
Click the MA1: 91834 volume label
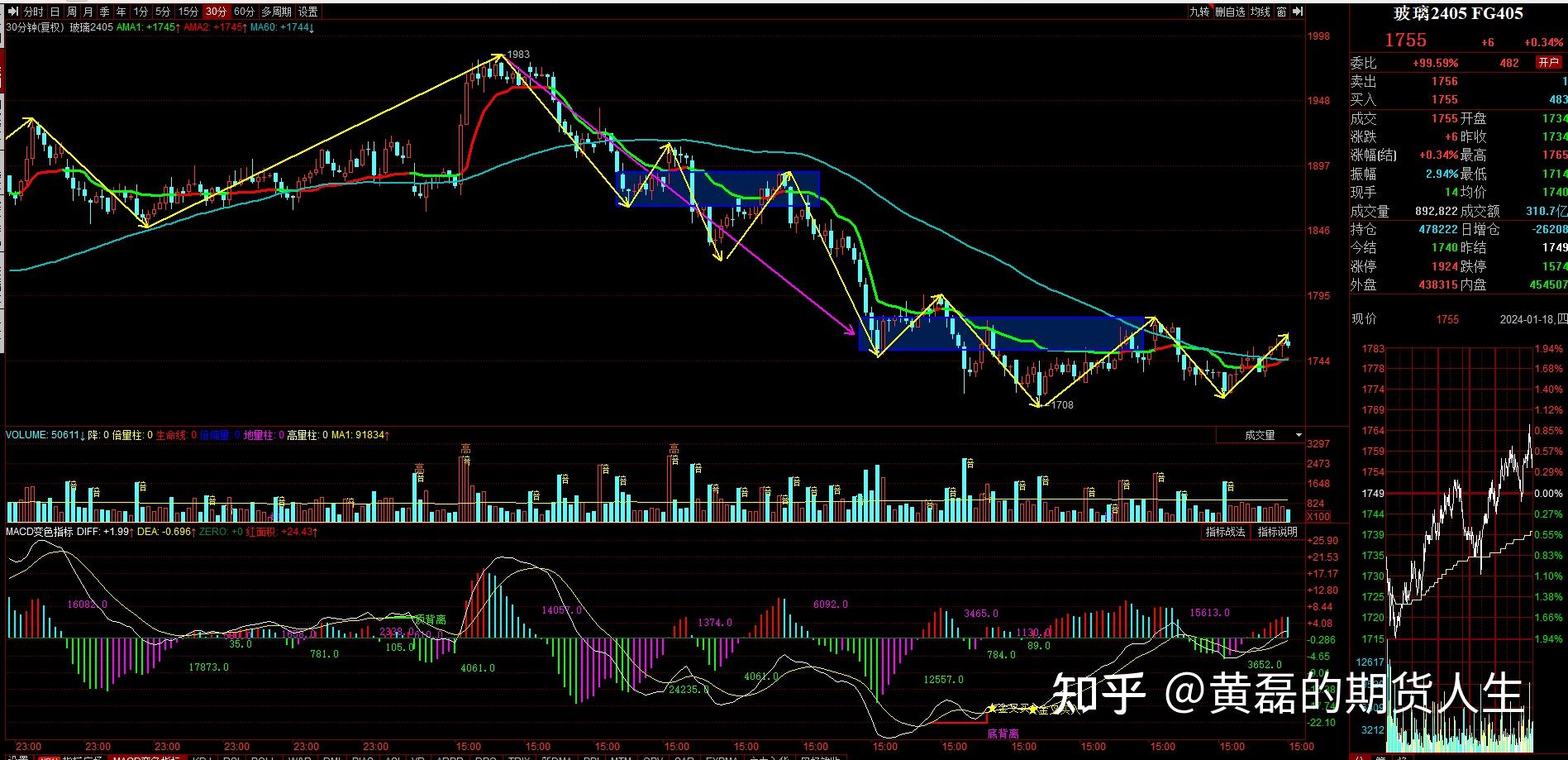click(360, 435)
